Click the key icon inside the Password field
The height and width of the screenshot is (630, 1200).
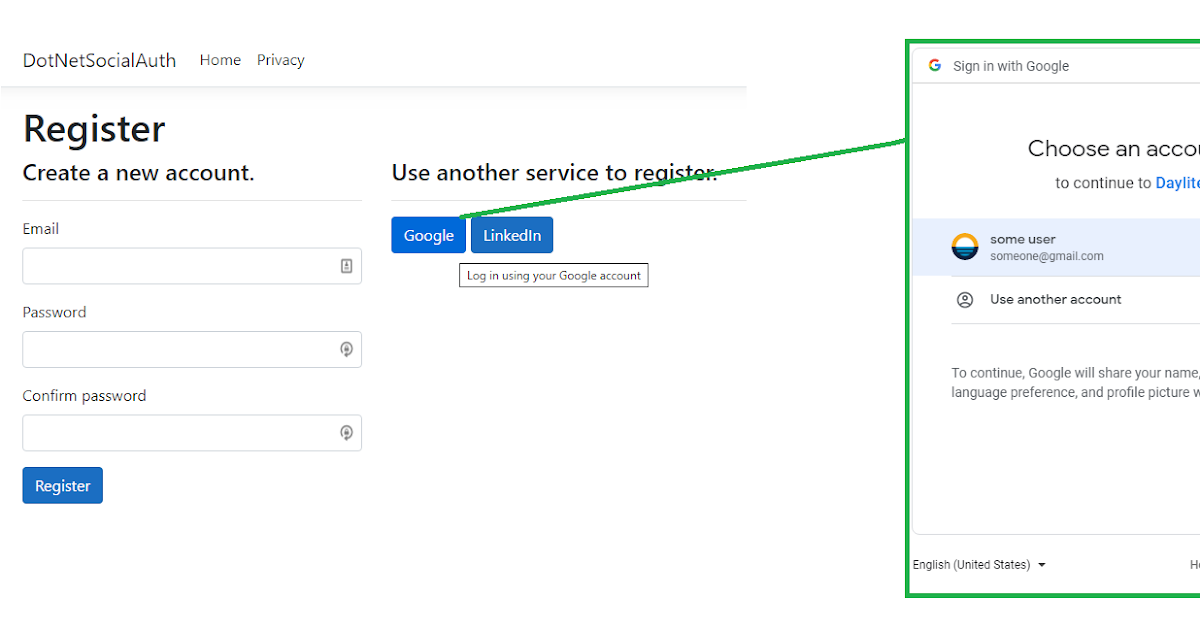(x=346, y=349)
